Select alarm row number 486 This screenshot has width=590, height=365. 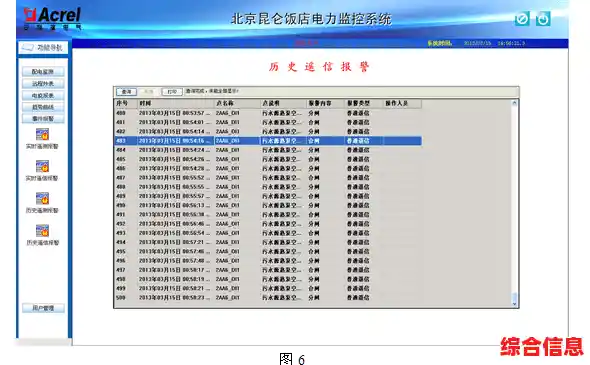tap(268, 168)
